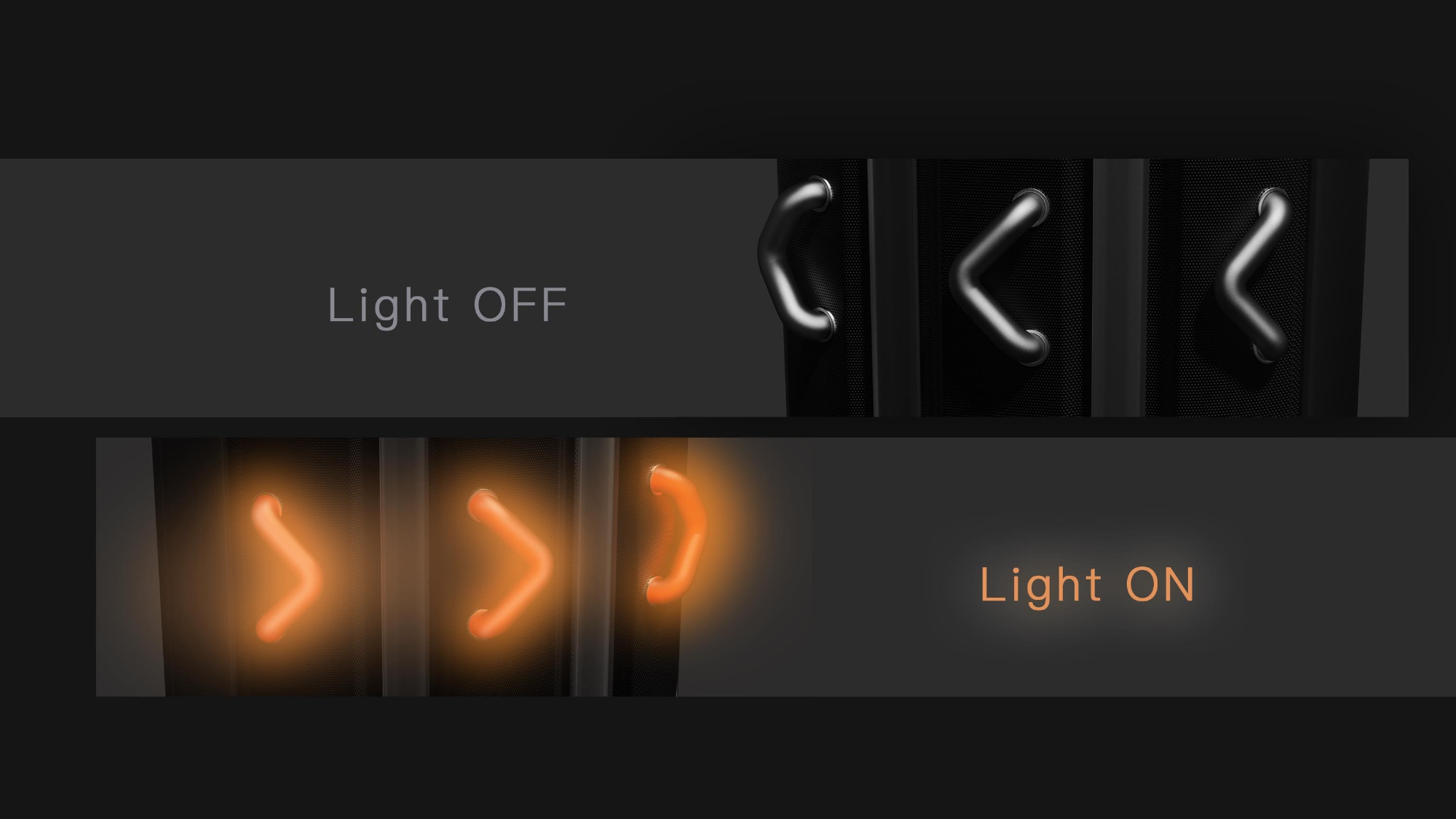The image size is (1456, 819).
Task: Click the top mount of the rightmost unlit handle
Action: (x=1274, y=198)
